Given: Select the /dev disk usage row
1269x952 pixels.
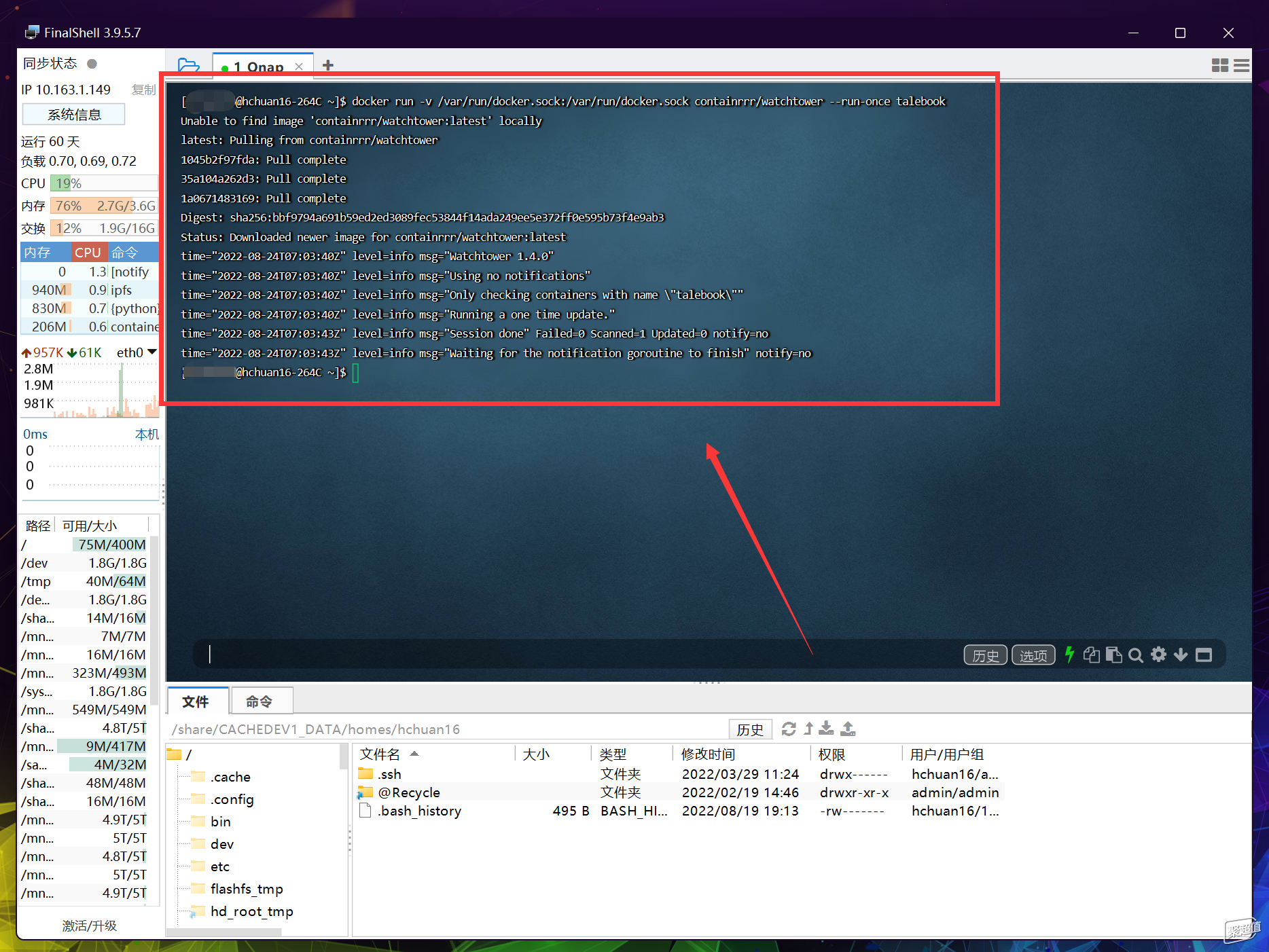Looking at the screenshot, I should 84,563.
